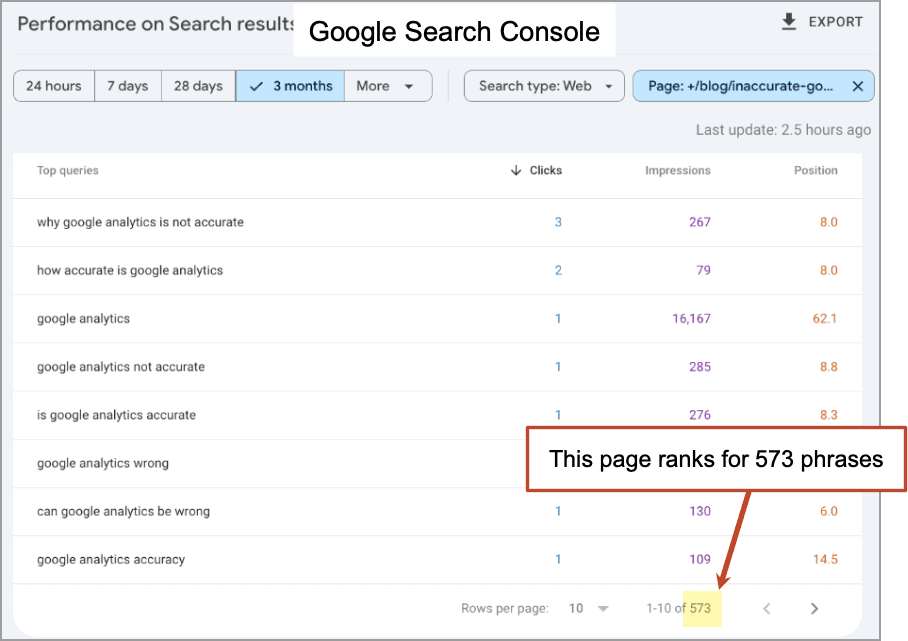The height and width of the screenshot is (641, 908).
Task: Click the 'Performance on Search results' heading
Action: coord(156,24)
